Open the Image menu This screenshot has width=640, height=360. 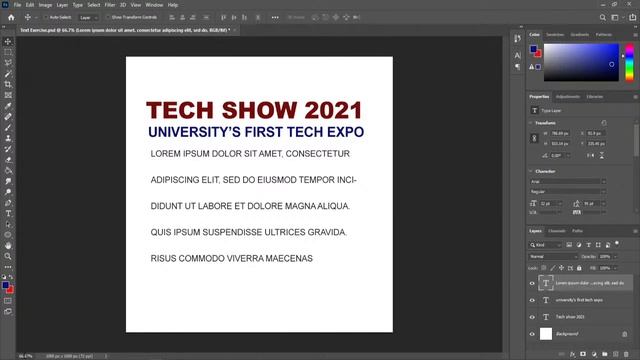tap(45, 5)
